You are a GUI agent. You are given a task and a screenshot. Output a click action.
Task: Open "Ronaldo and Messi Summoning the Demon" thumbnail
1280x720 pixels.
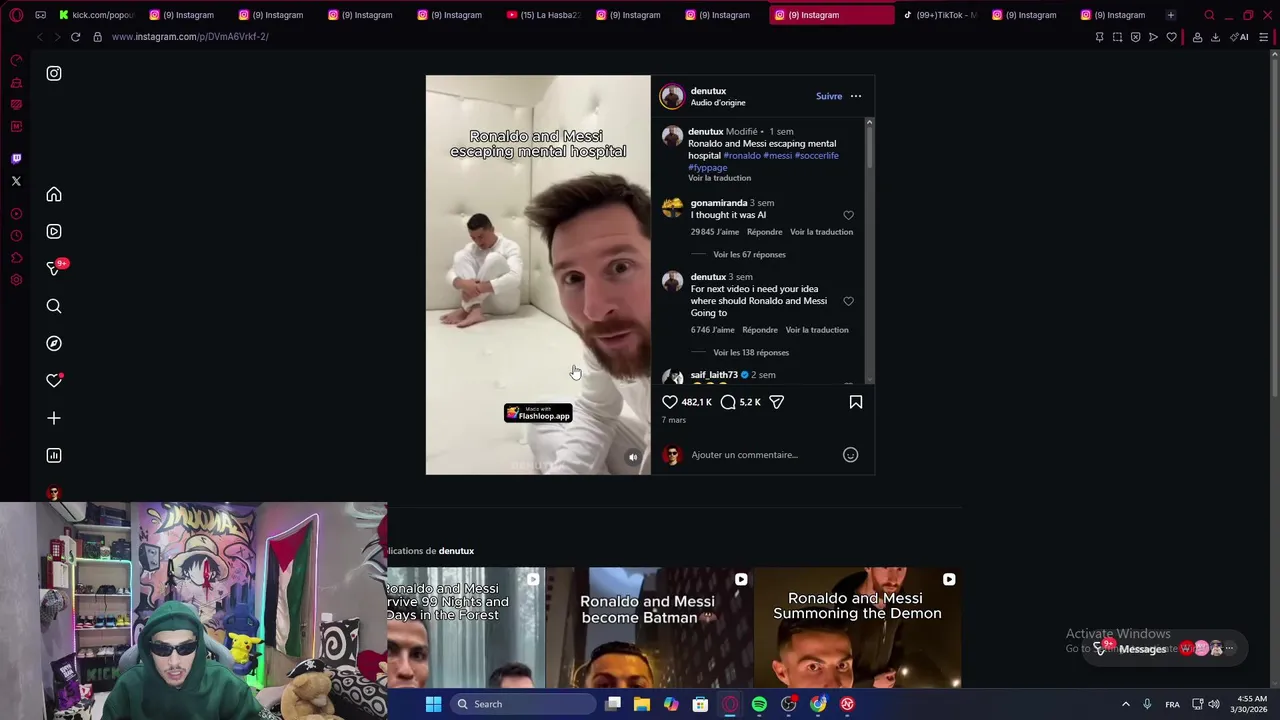(x=857, y=628)
